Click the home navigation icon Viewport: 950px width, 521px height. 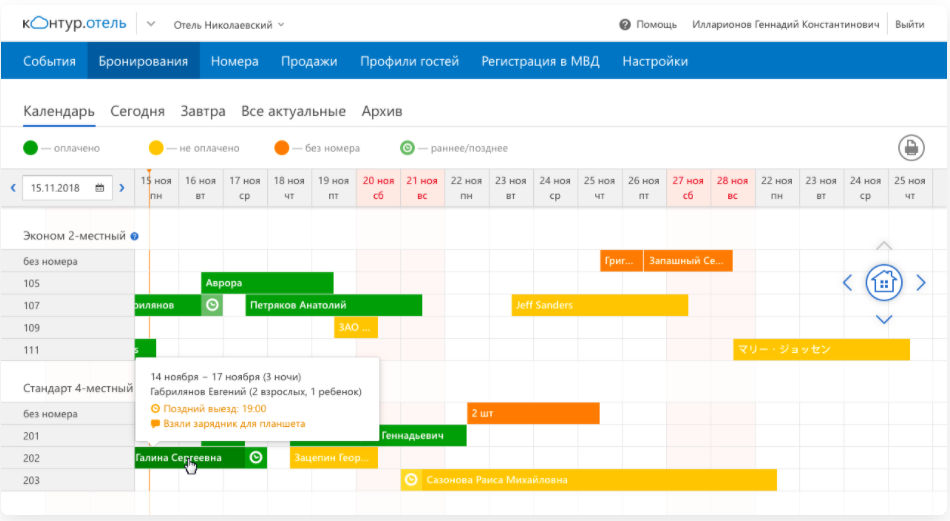click(884, 283)
